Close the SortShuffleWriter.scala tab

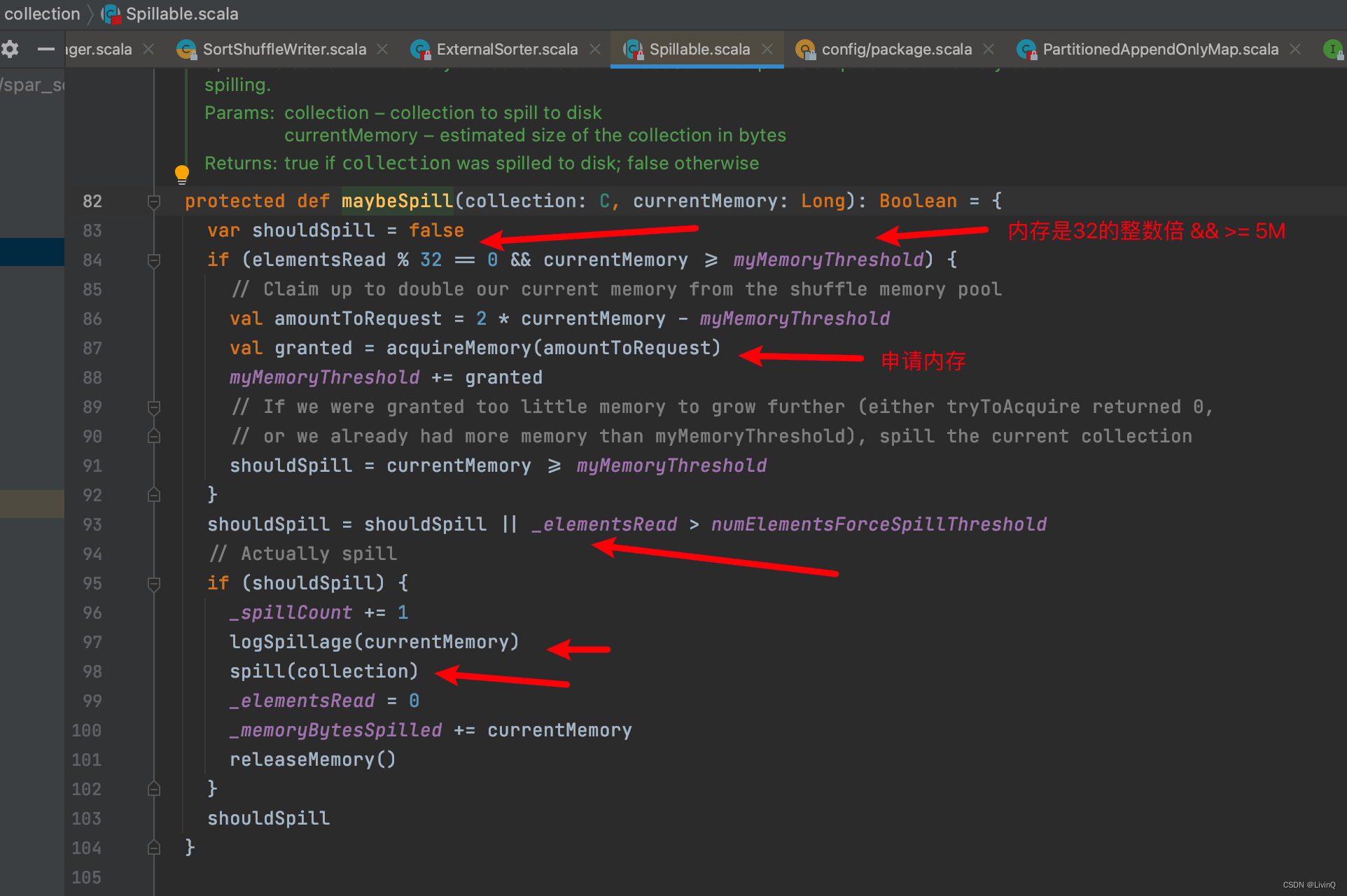point(382,49)
